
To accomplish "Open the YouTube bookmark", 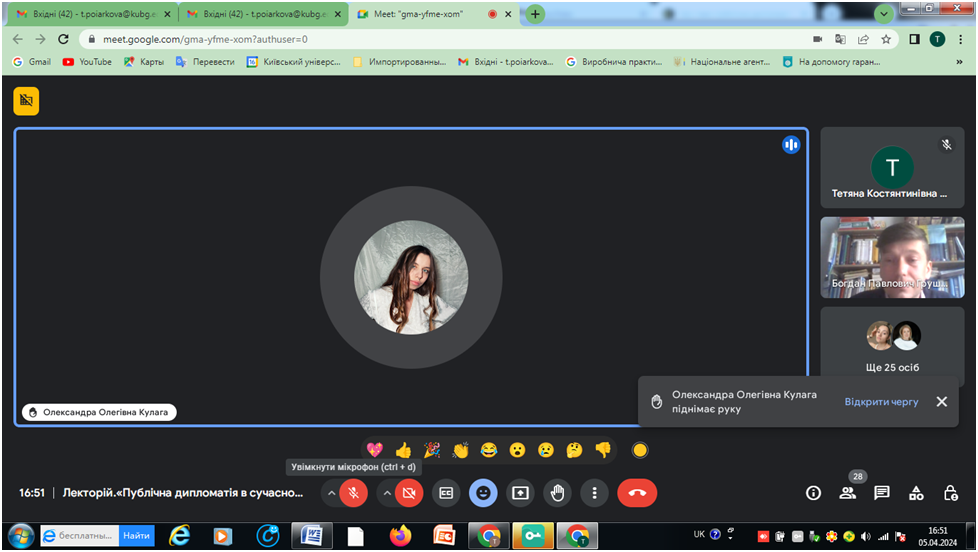I will pos(87,61).
